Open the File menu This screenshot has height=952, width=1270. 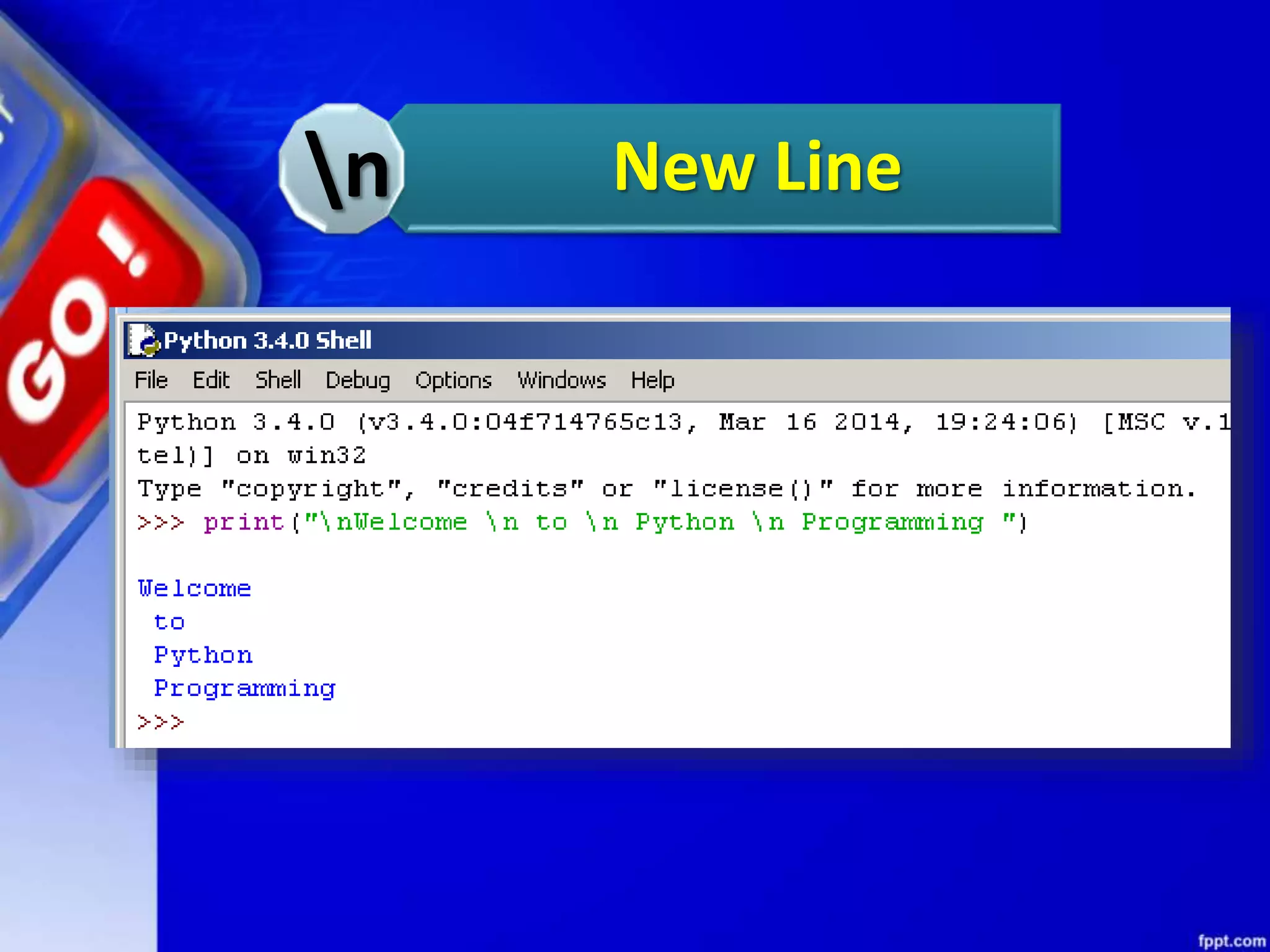point(151,380)
